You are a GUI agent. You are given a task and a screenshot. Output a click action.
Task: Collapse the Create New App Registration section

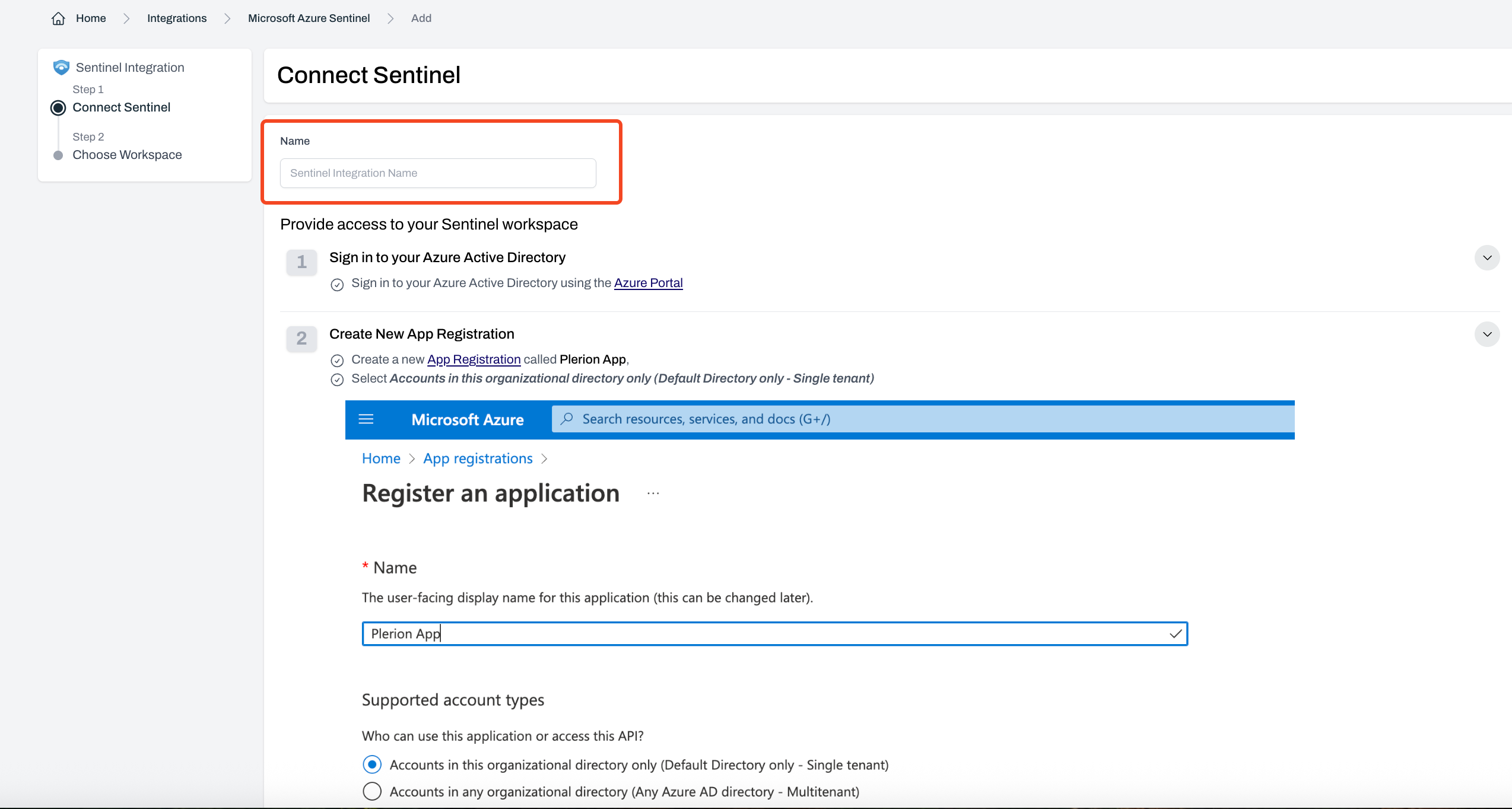coord(1486,335)
